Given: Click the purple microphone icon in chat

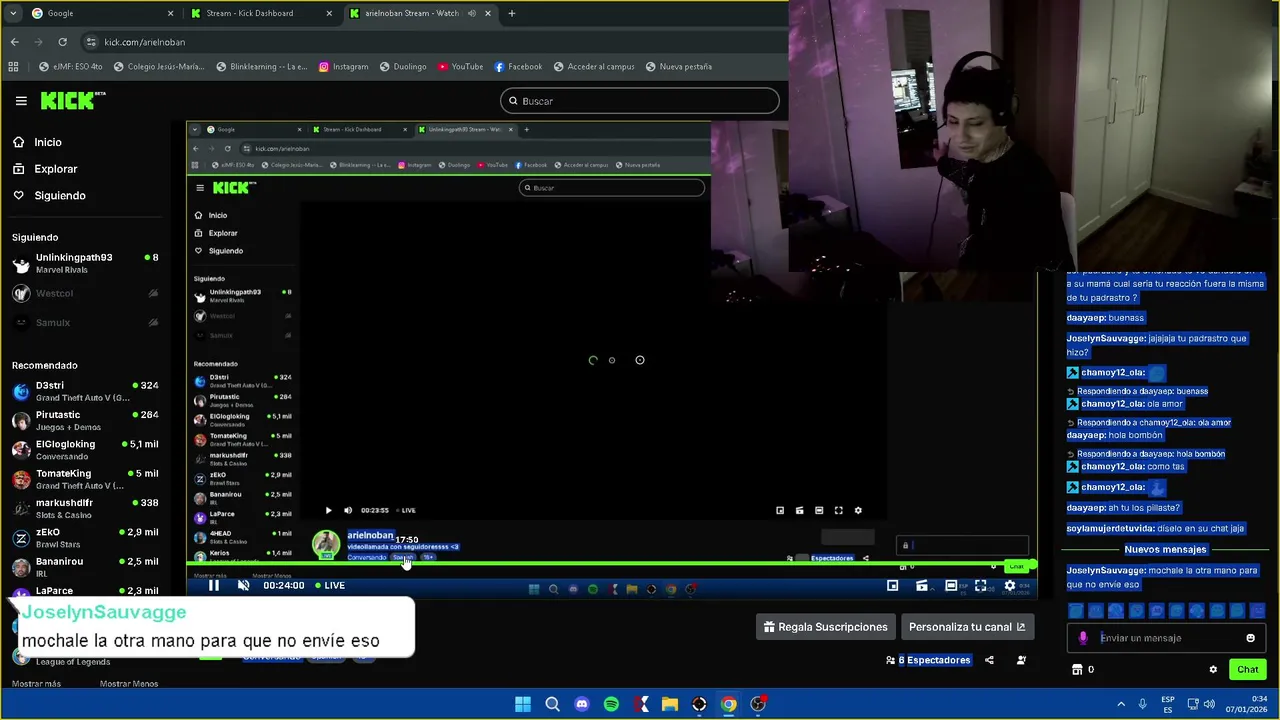Looking at the screenshot, I should pyautogui.click(x=1083, y=638).
